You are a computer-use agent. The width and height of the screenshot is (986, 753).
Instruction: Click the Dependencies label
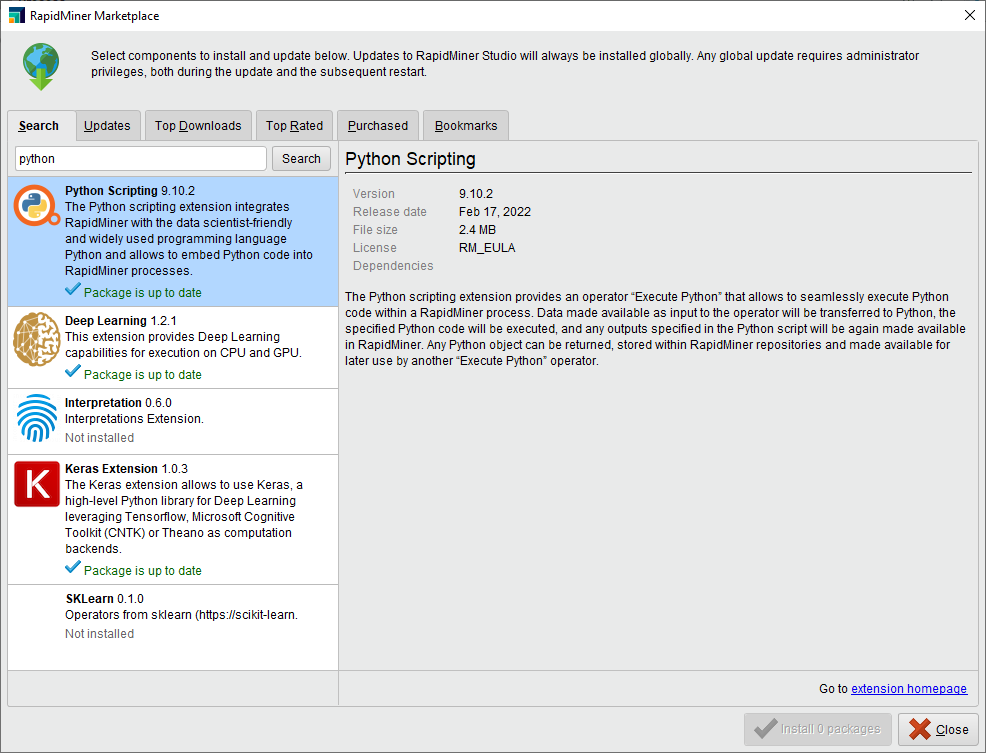click(x=393, y=266)
